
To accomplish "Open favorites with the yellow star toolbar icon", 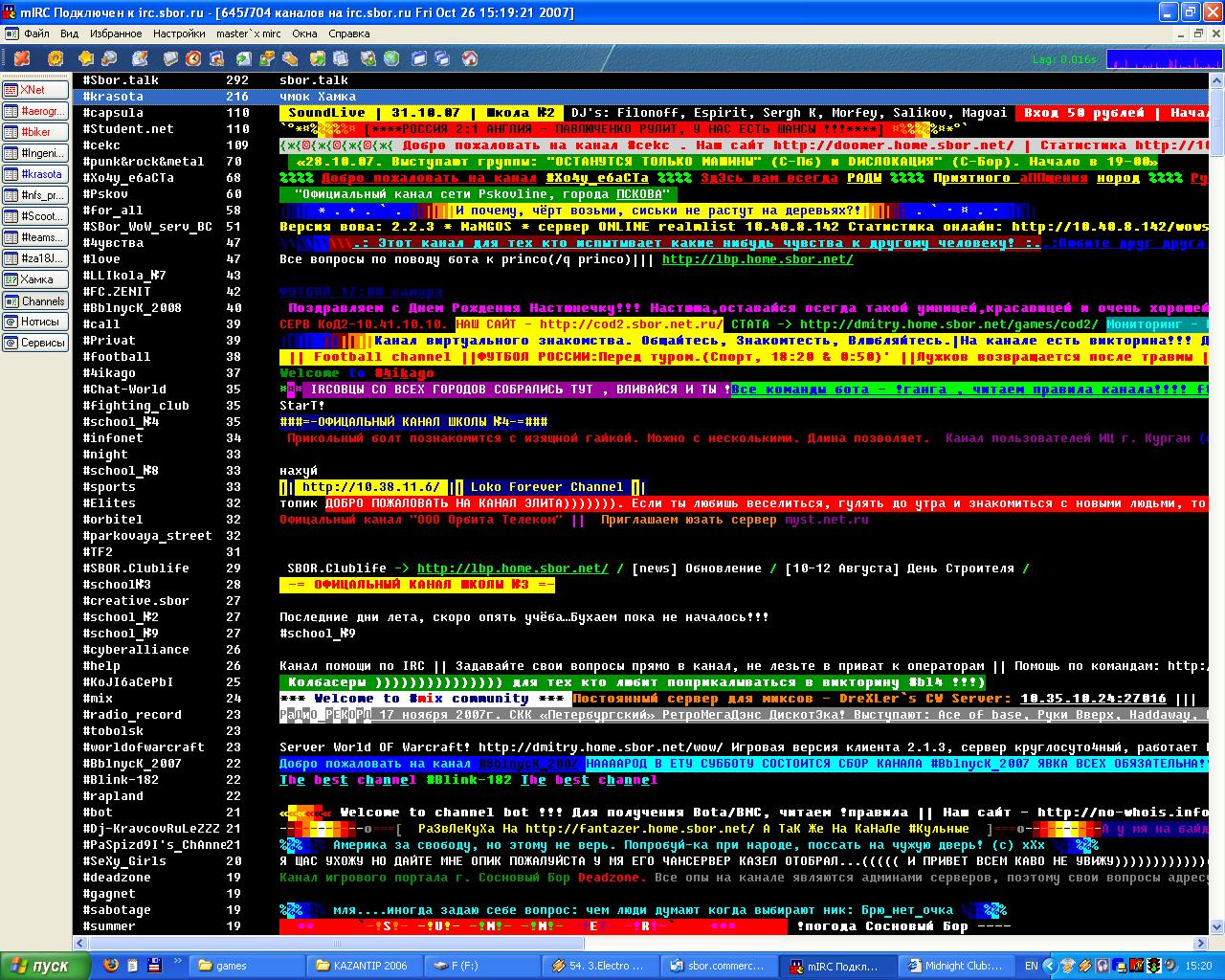I will click(86, 58).
